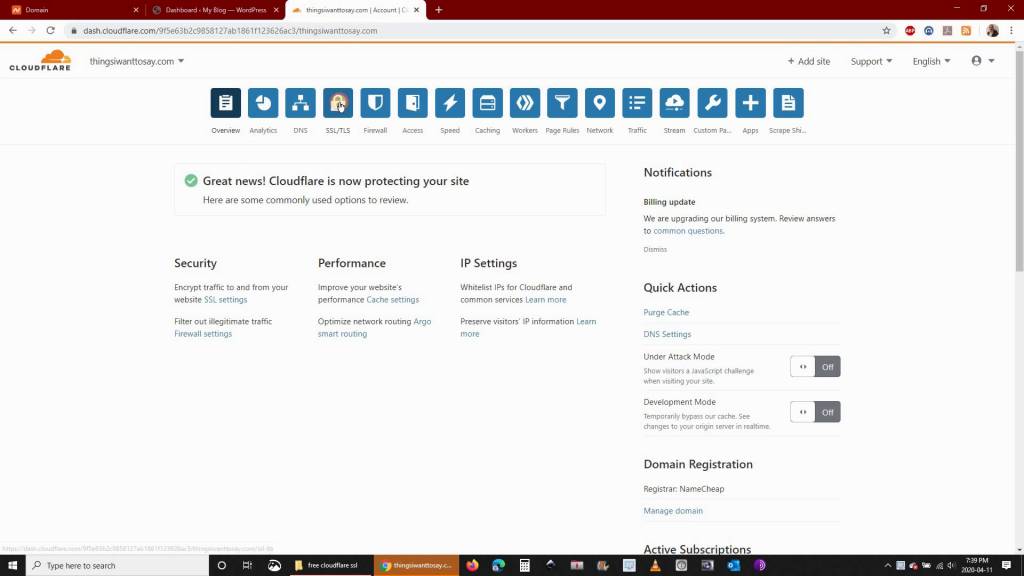Open SSL settings link
The image size is (1024, 576).
pos(225,300)
